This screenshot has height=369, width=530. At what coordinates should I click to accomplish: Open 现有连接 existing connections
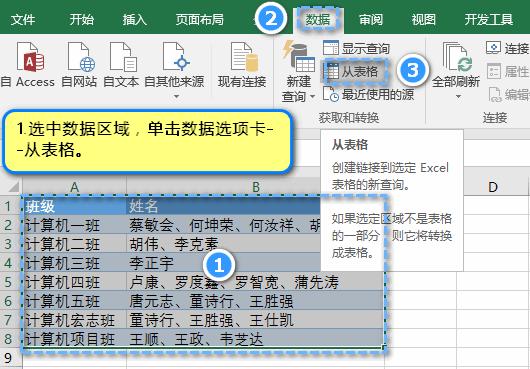pos(242,64)
